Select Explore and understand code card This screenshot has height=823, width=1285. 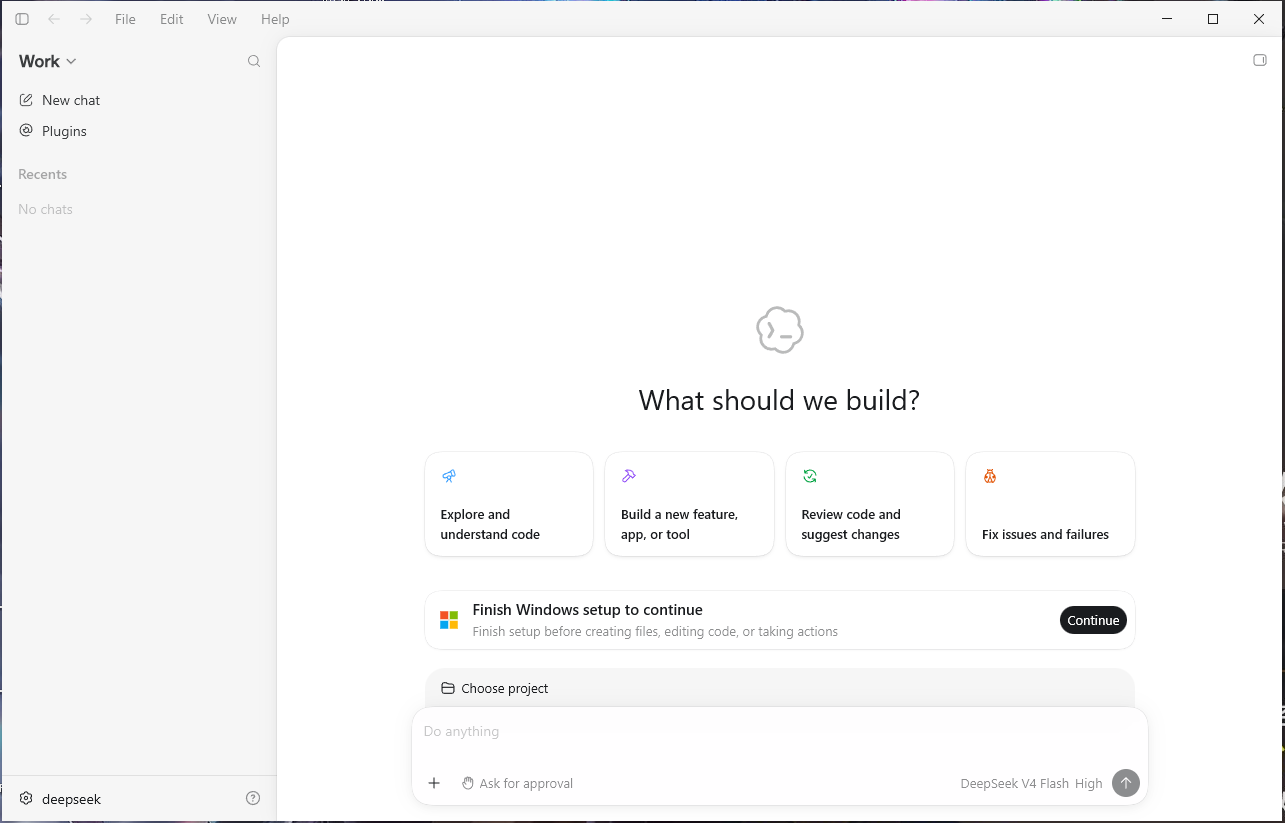pyautogui.click(x=509, y=504)
